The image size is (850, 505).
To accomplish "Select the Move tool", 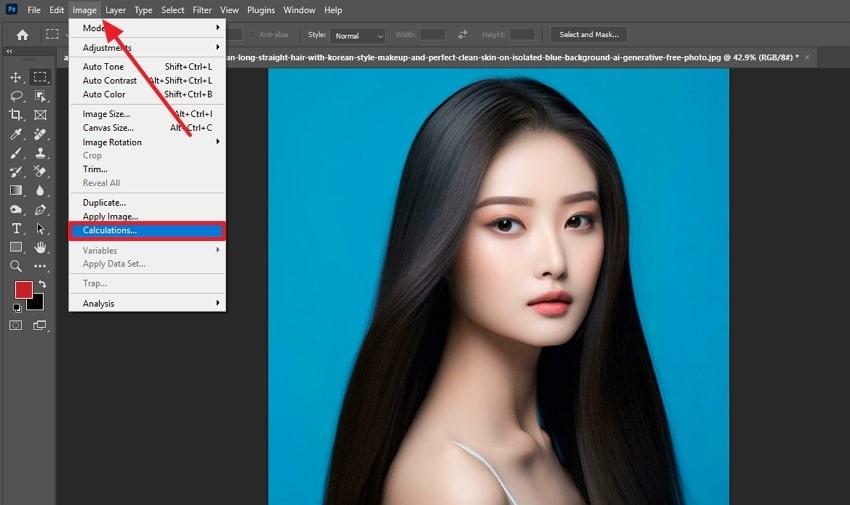I will point(16,77).
